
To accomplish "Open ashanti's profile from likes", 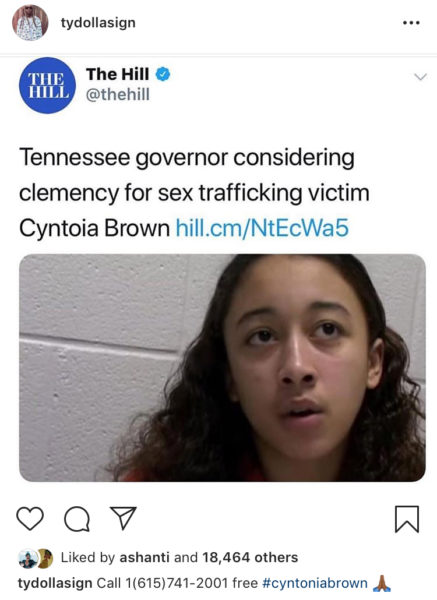I will 144,557.
